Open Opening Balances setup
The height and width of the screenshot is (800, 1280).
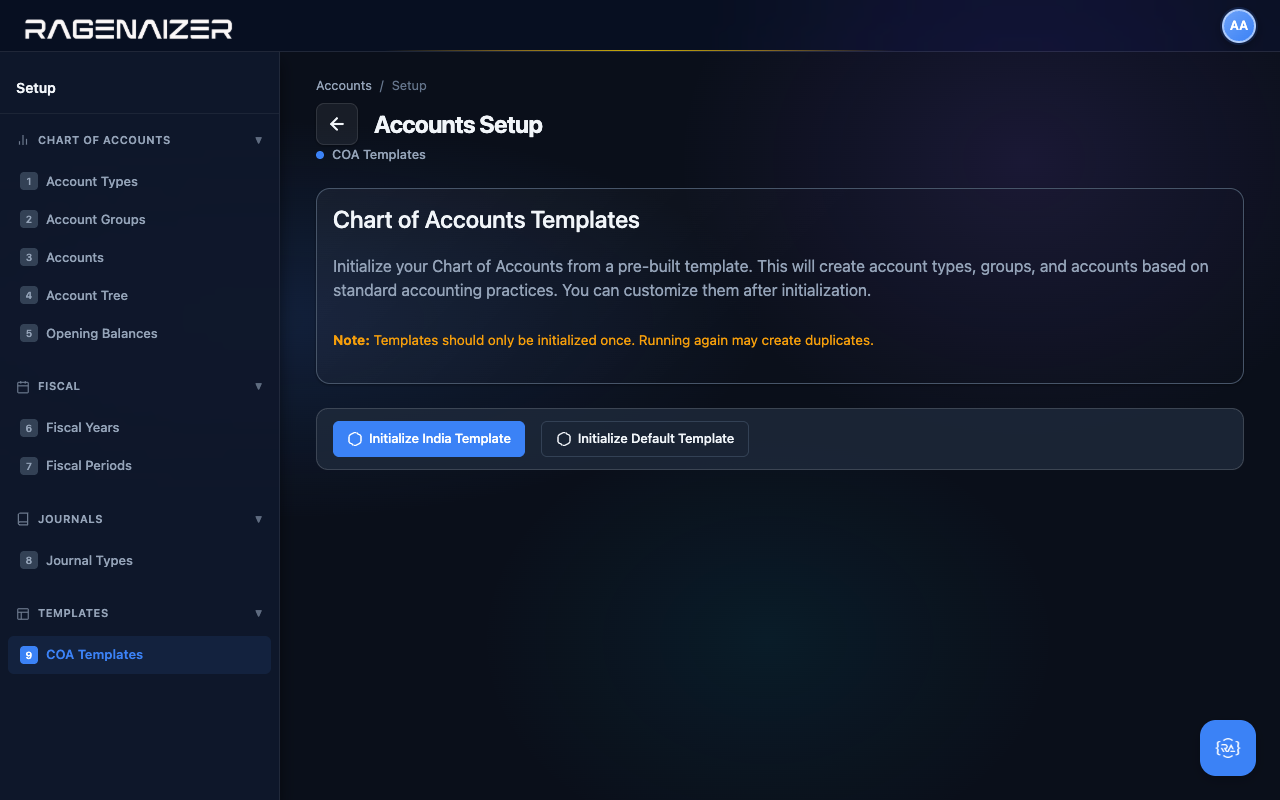click(x=139, y=333)
